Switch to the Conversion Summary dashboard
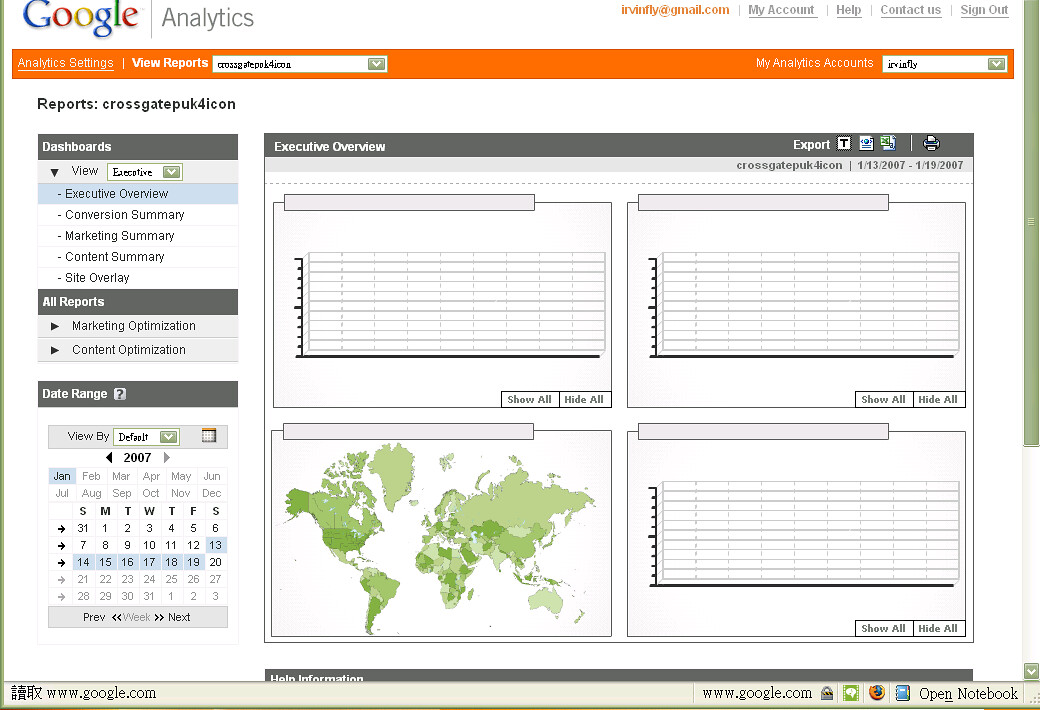 (124, 214)
